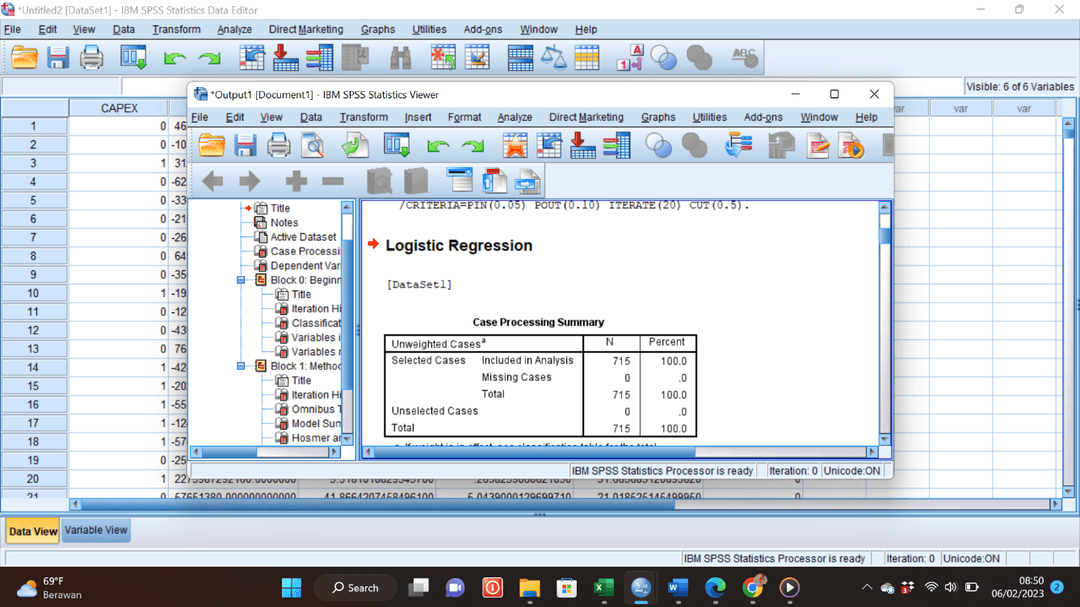This screenshot has width=1080, height=607.
Task: Collapse Block 1: Method node in outline
Action: [x=241, y=366]
